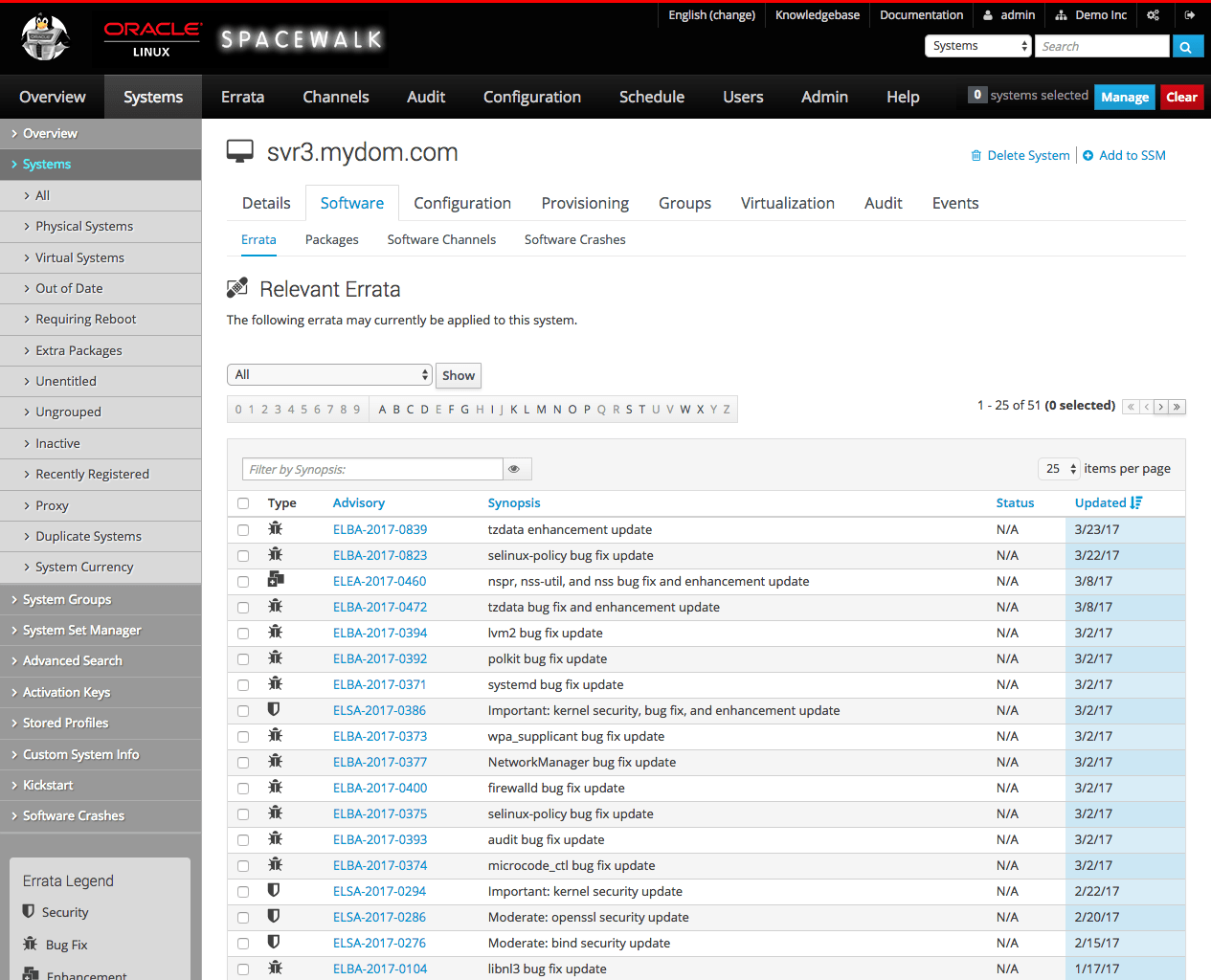Open the Packages sub-tab
Viewport: 1211px width, 980px height.
point(331,239)
